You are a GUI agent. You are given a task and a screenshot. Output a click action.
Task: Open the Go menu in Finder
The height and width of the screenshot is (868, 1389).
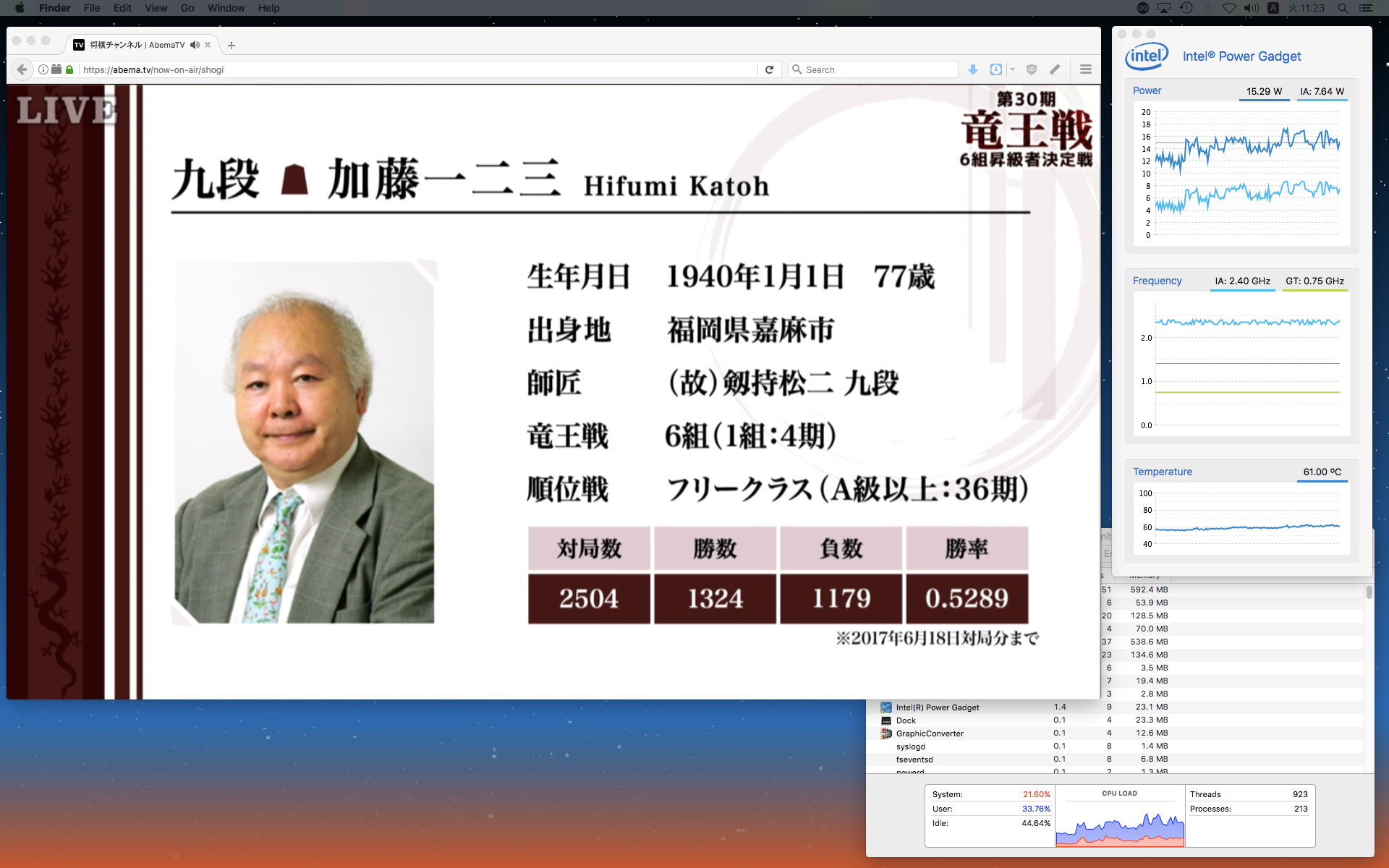[187, 8]
